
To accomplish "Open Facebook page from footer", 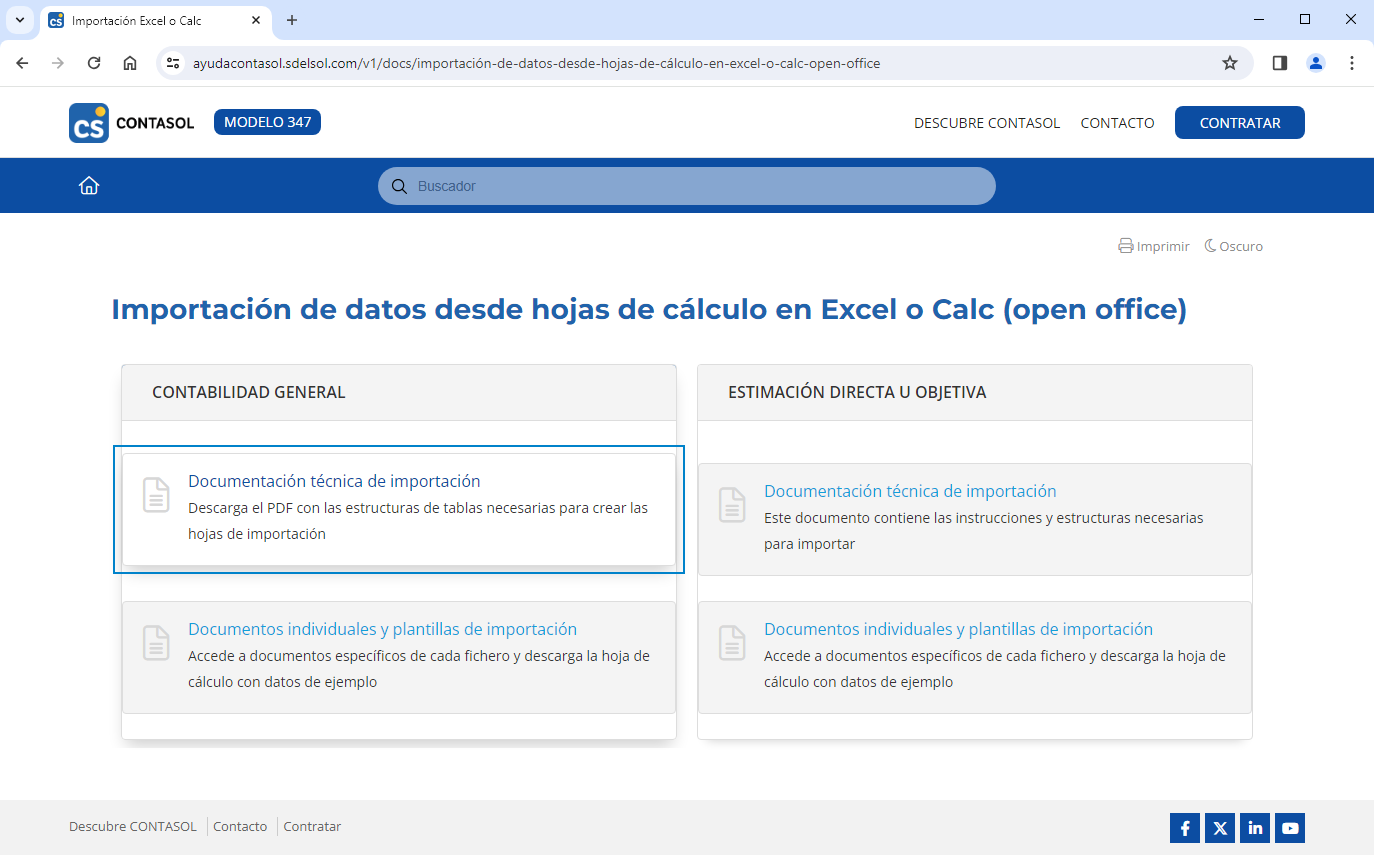I will 1185,828.
